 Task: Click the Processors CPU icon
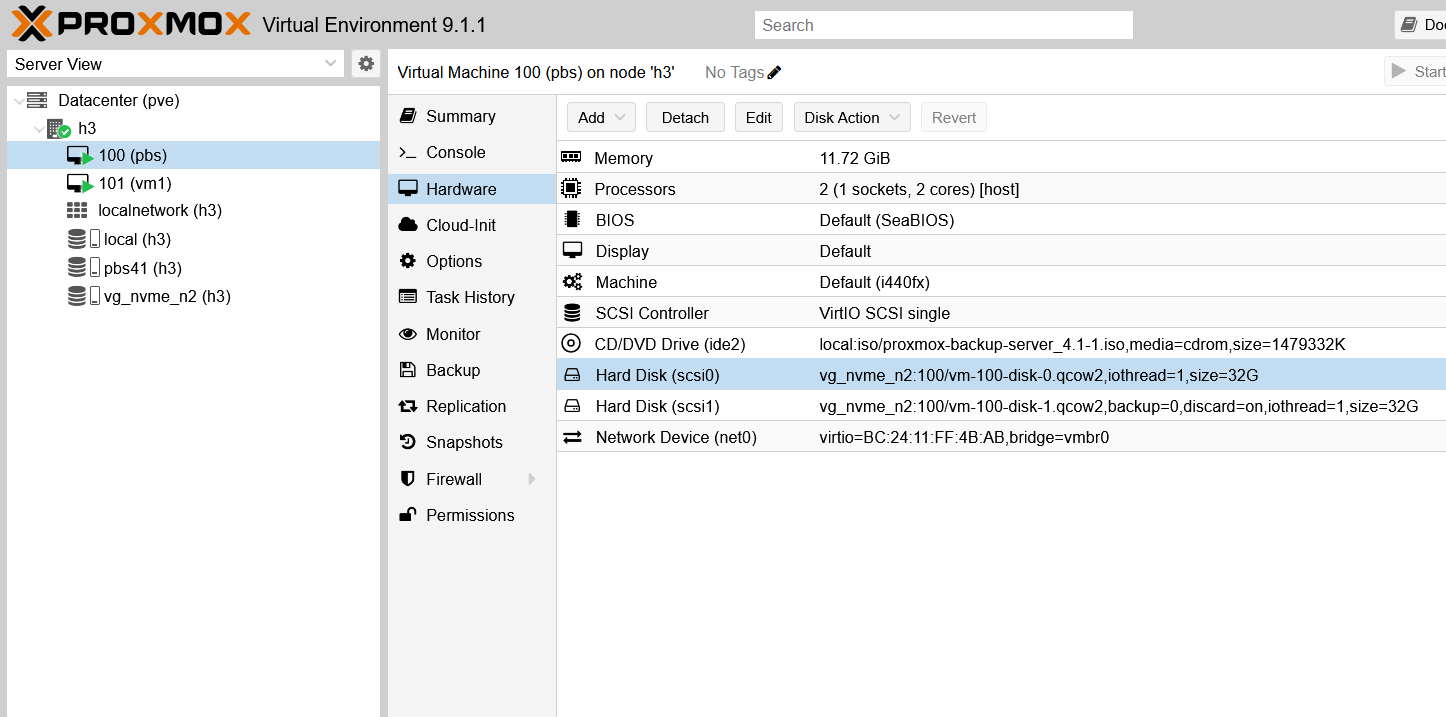coord(571,188)
